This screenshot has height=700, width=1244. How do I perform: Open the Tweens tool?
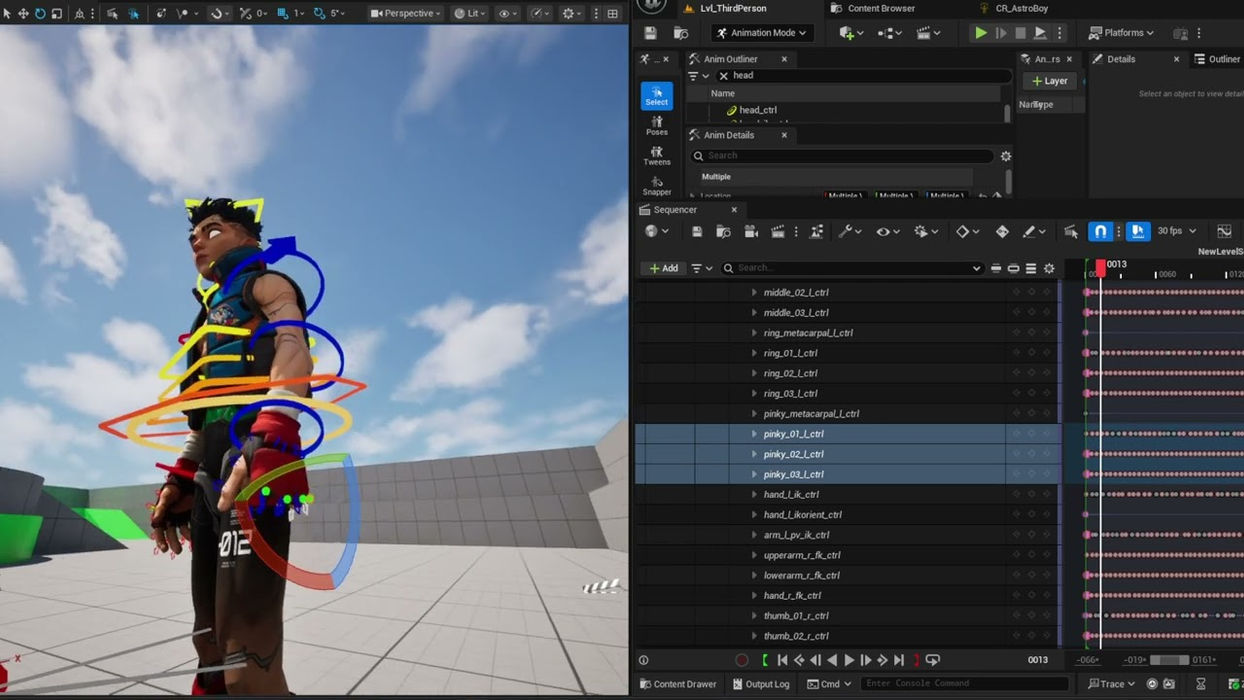[657, 156]
